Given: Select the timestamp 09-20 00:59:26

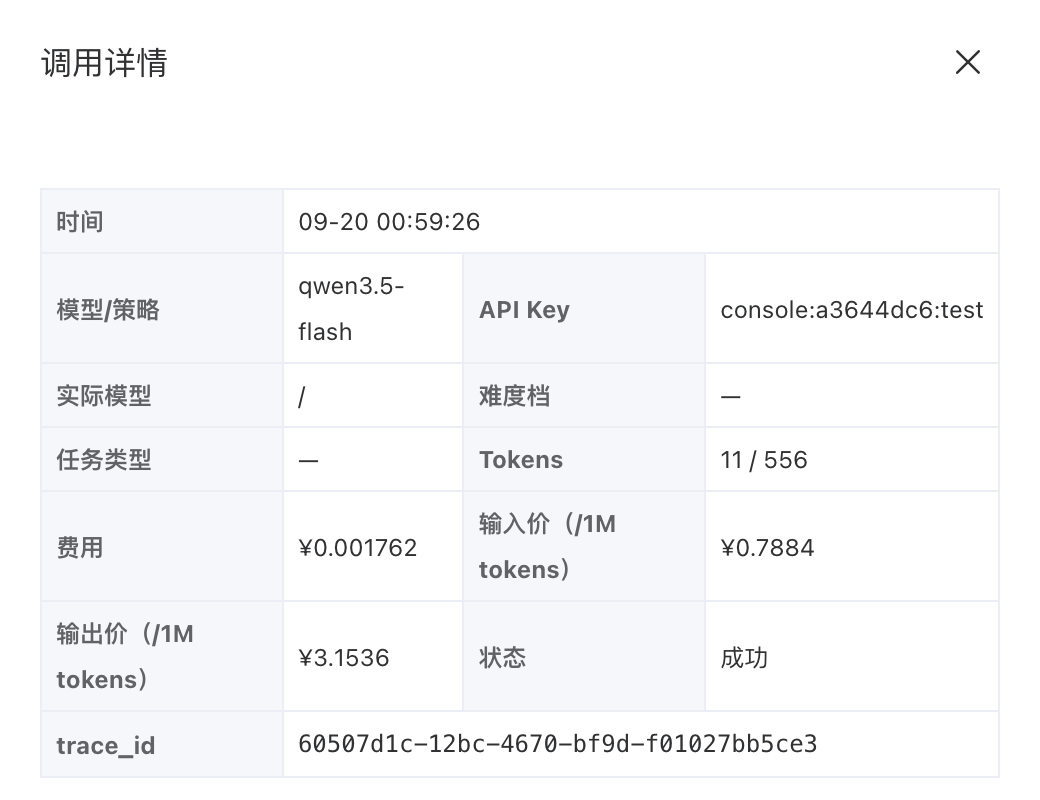Looking at the screenshot, I should 389,222.
